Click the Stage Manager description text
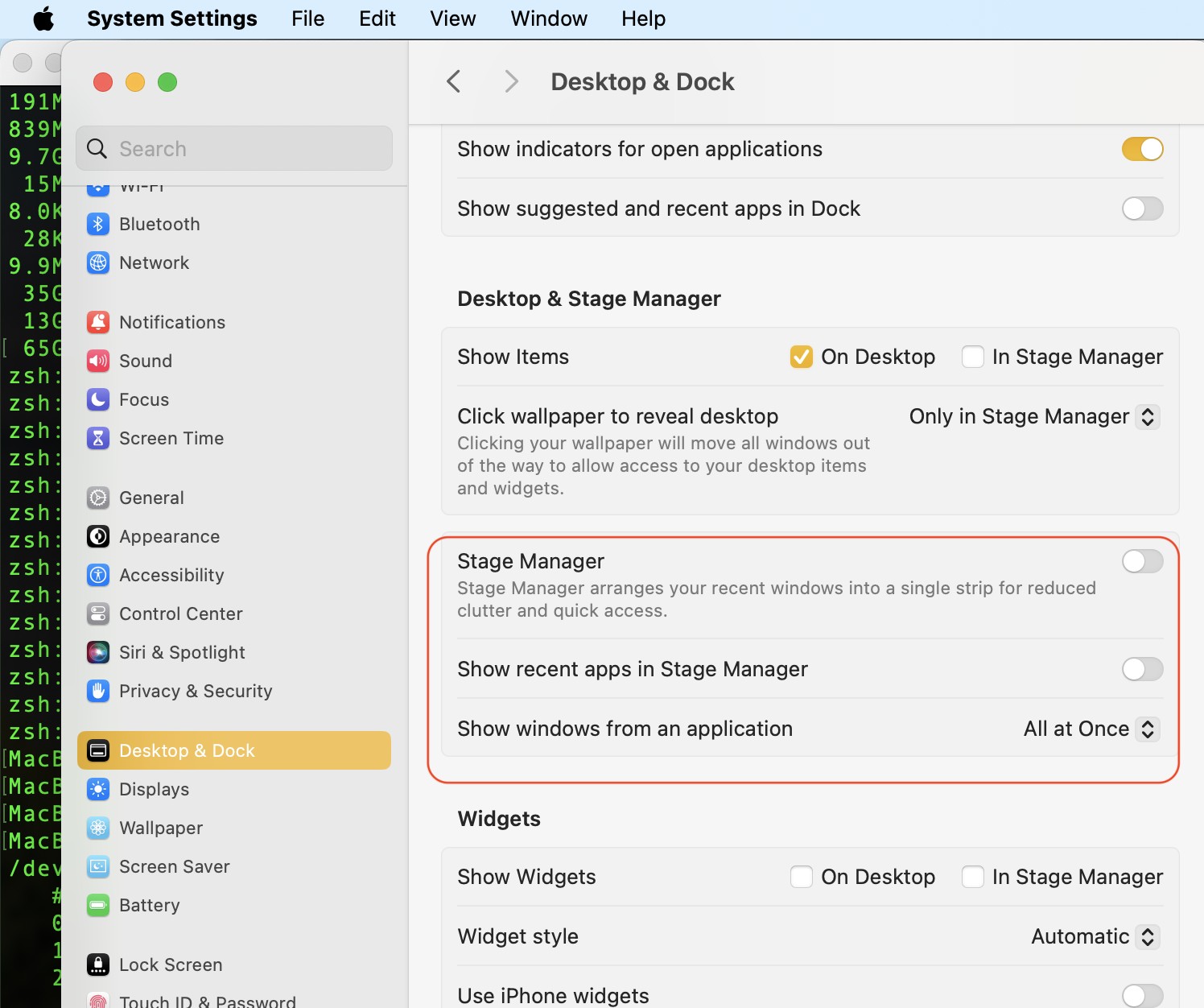1204x1008 pixels. [777, 599]
